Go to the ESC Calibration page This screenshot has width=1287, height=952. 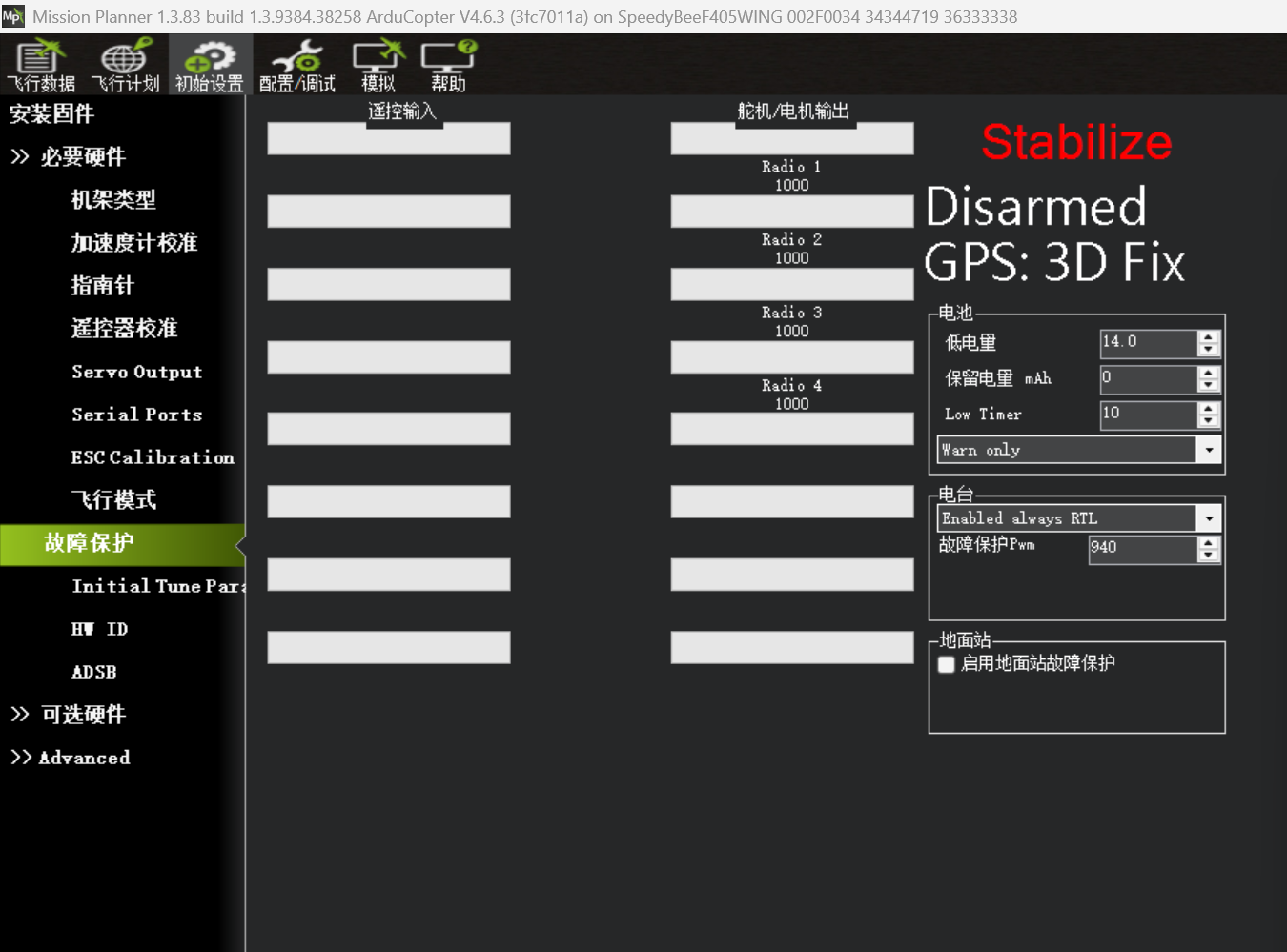(153, 457)
